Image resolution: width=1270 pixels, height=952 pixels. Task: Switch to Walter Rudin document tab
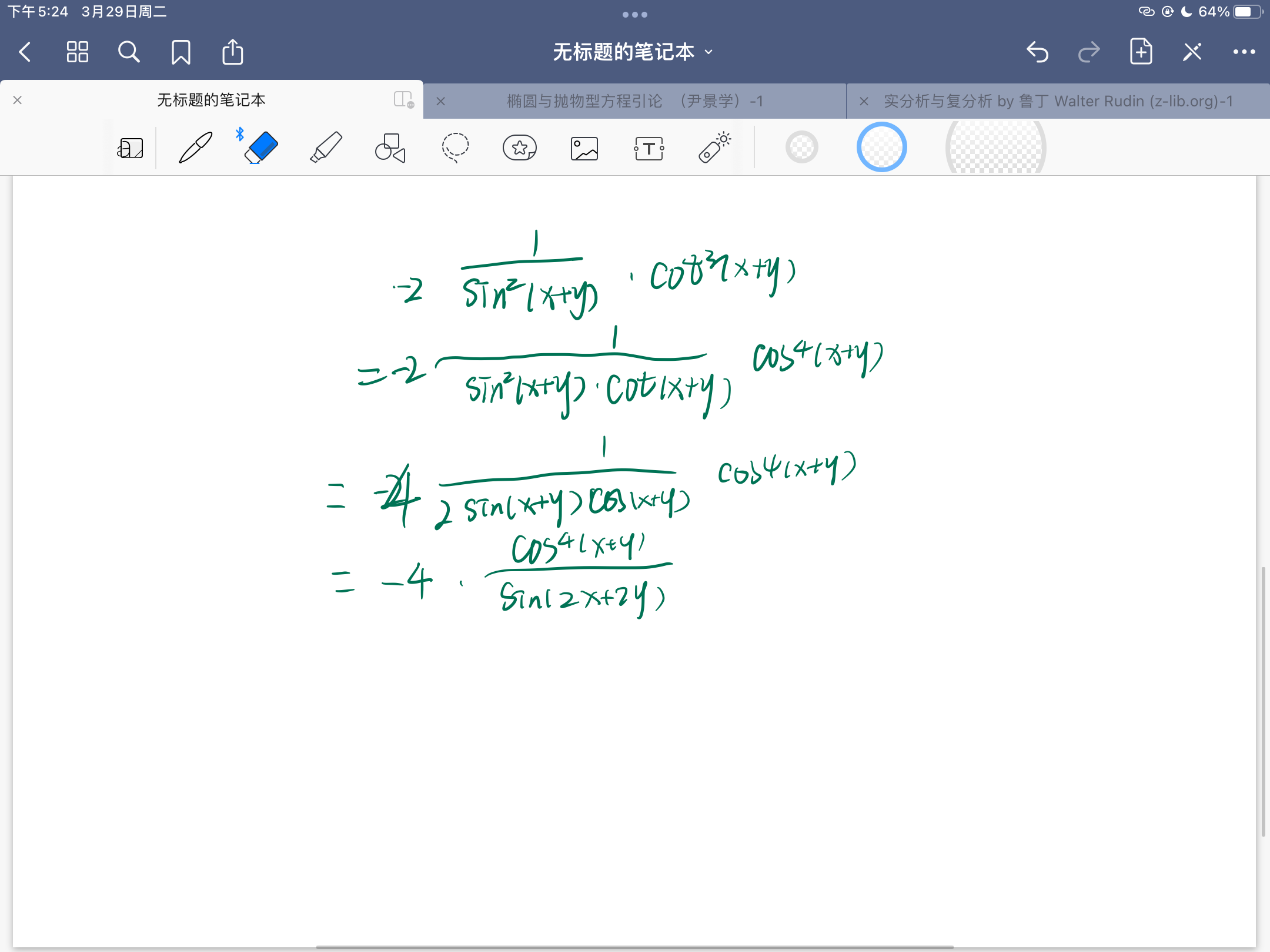1058,101
